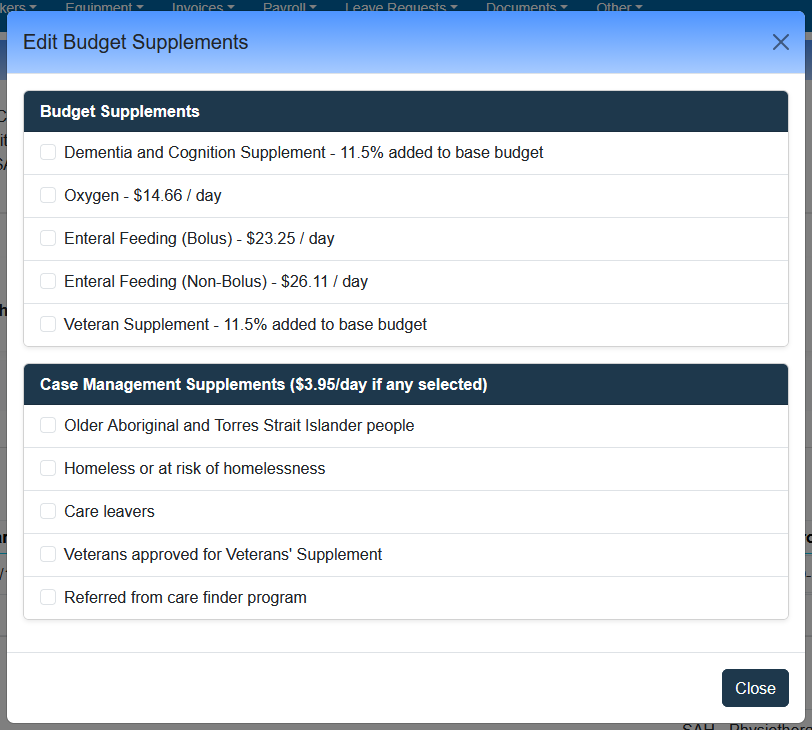Expand the Other navigation dropdown
Image resolution: width=812 pixels, height=730 pixels.
click(x=620, y=7)
